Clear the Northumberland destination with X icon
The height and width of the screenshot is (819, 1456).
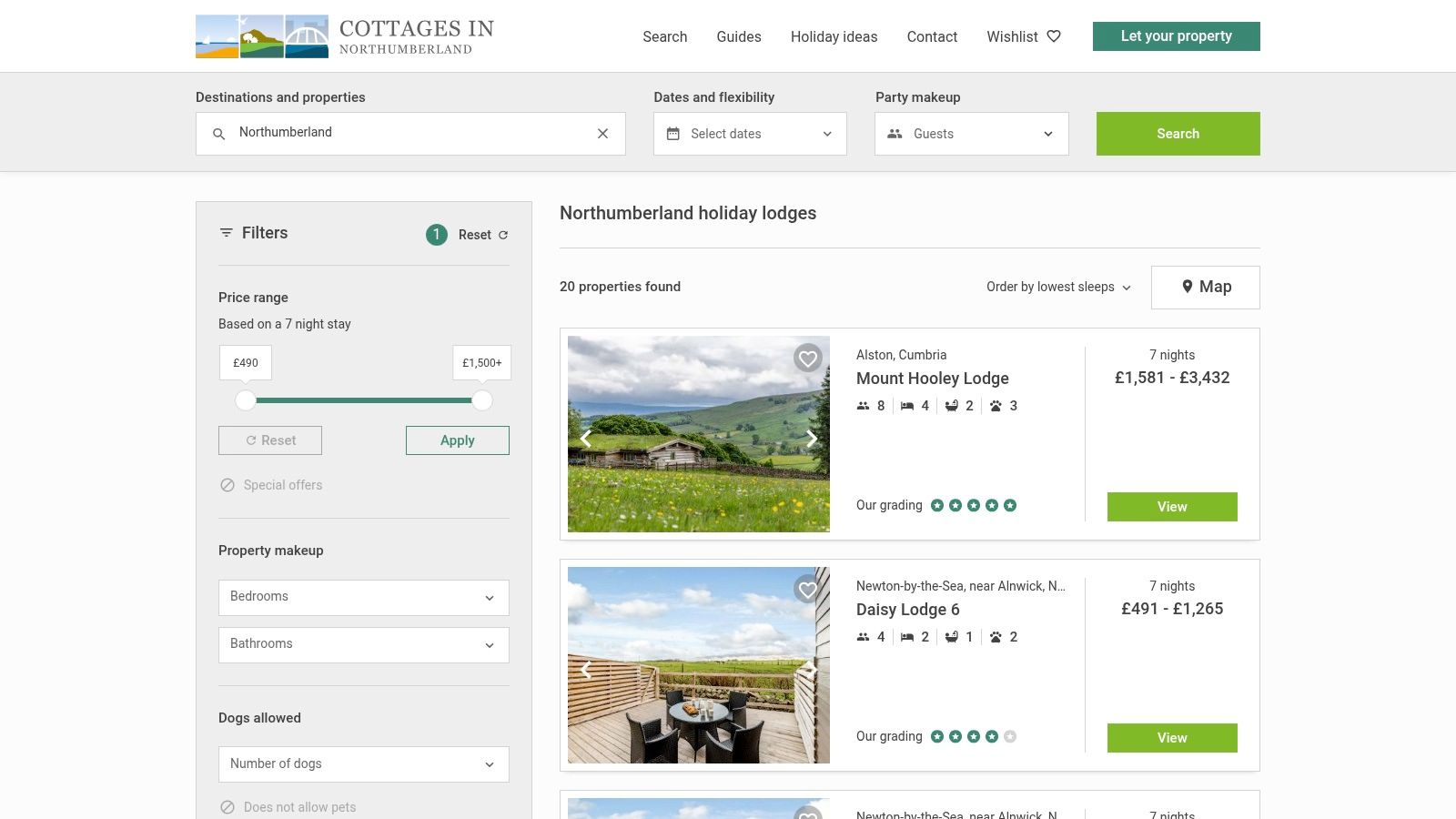(602, 134)
